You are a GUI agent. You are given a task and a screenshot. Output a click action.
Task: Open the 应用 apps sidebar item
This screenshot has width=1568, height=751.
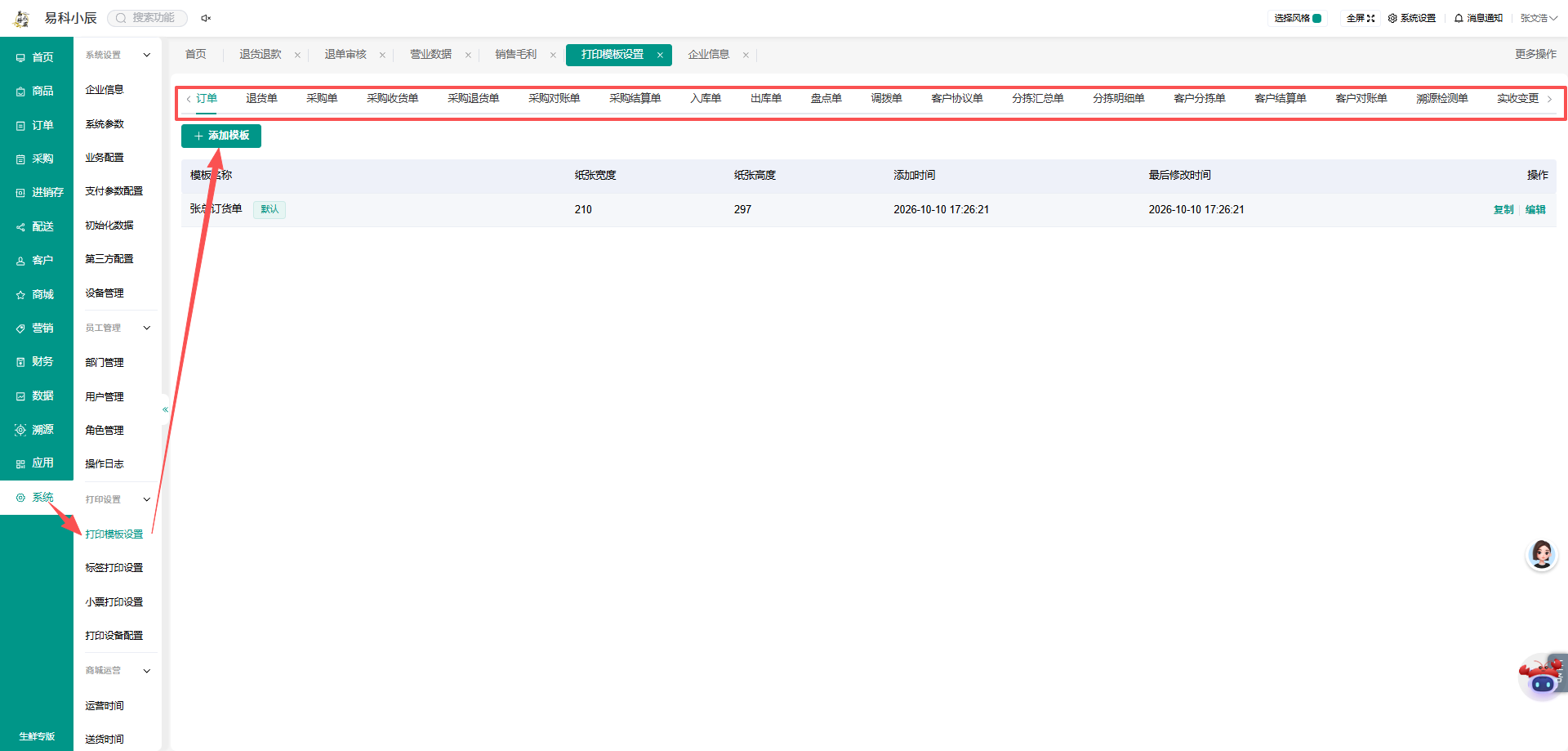36,463
